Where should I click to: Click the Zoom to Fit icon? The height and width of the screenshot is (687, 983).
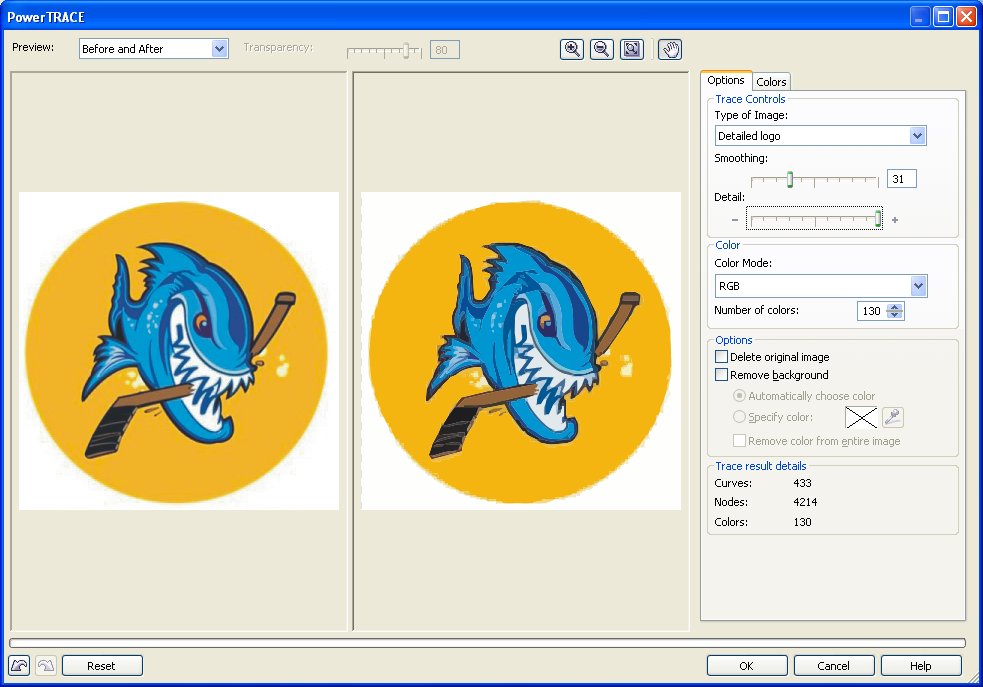[632, 50]
